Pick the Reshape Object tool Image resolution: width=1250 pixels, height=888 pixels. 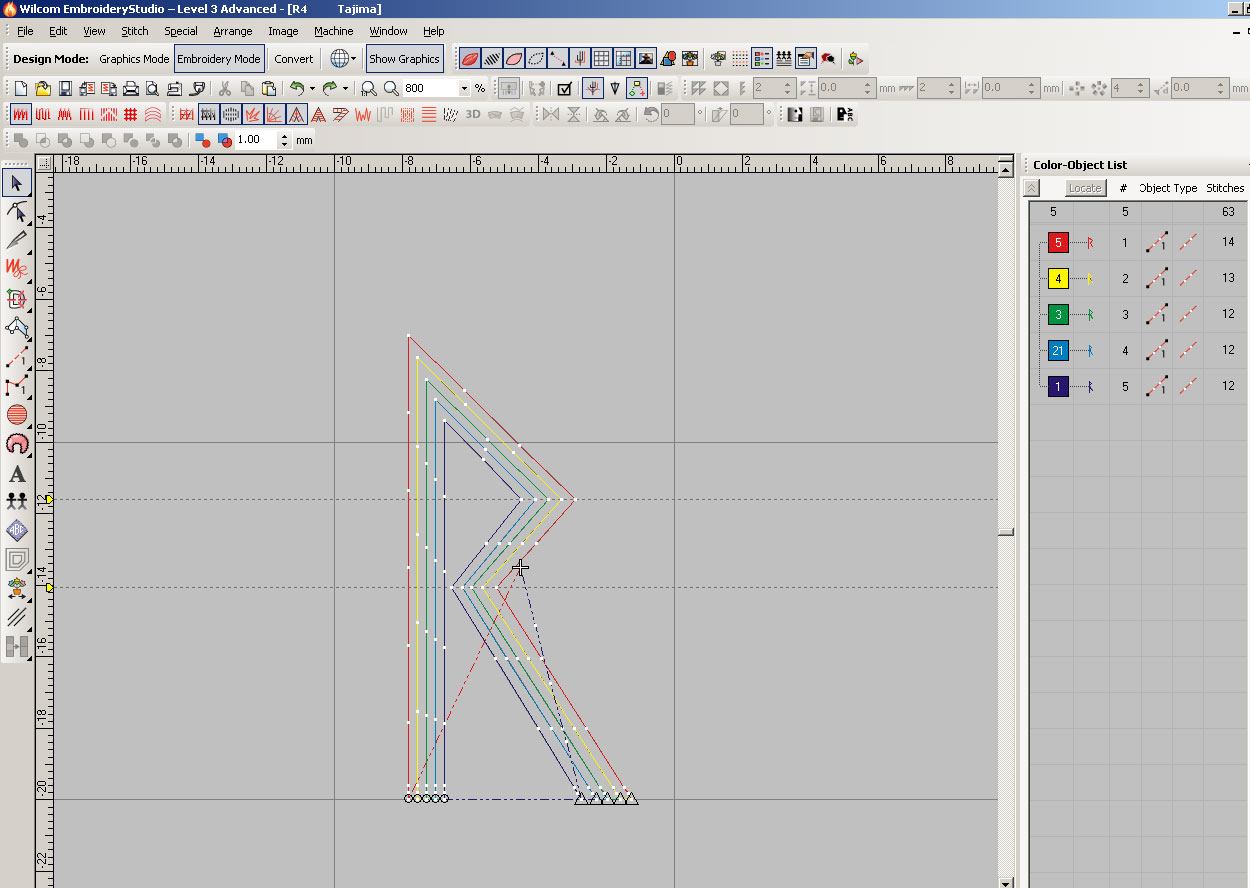pos(17,211)
